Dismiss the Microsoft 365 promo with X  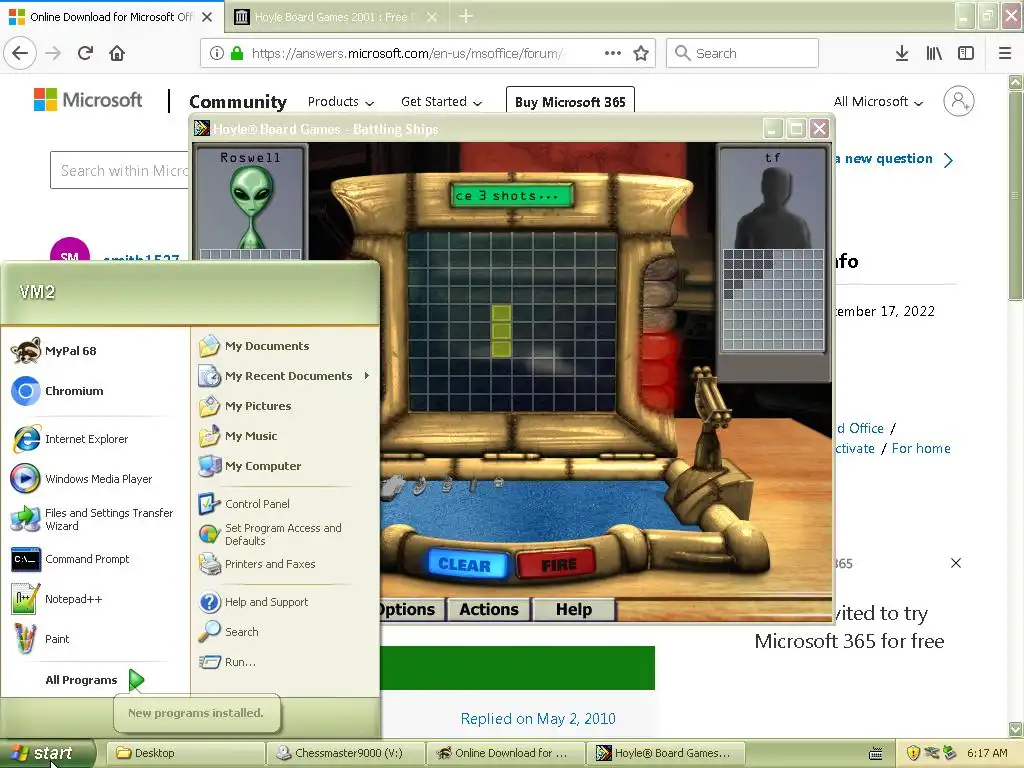coord(955,563)
